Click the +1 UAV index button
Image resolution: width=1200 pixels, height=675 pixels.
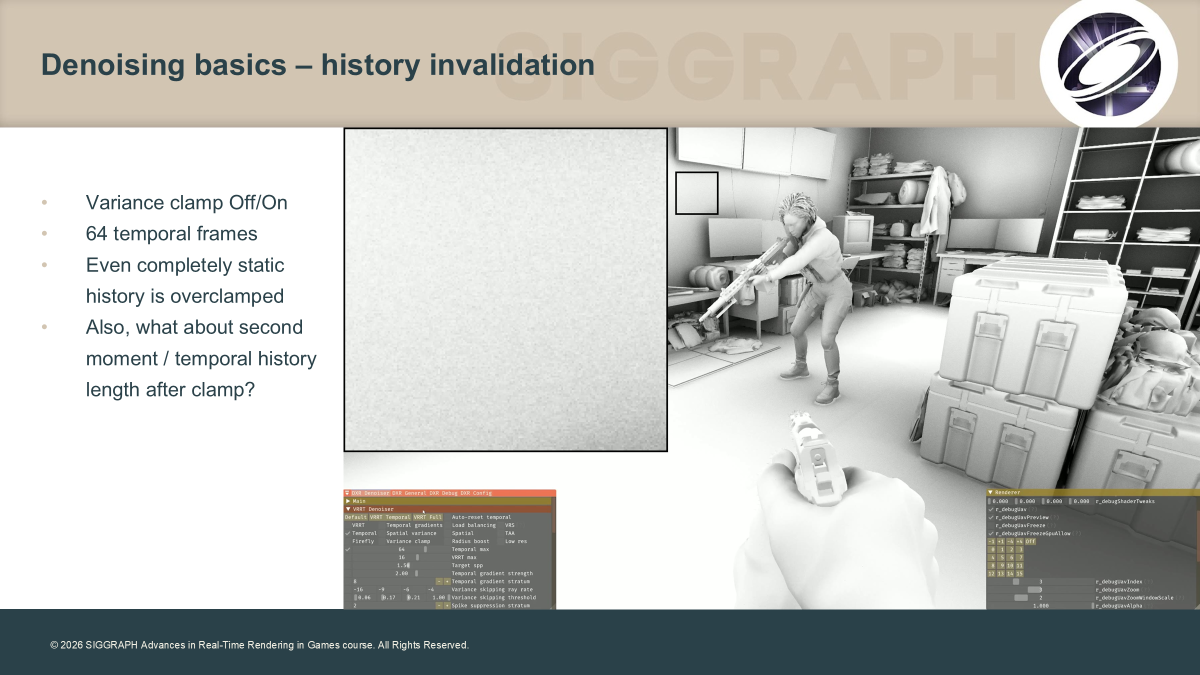[1001, 541]
